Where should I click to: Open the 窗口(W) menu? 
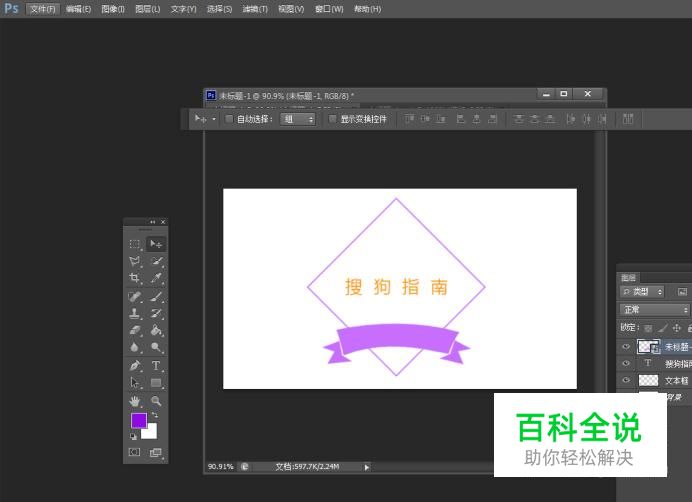click(329, 9)
